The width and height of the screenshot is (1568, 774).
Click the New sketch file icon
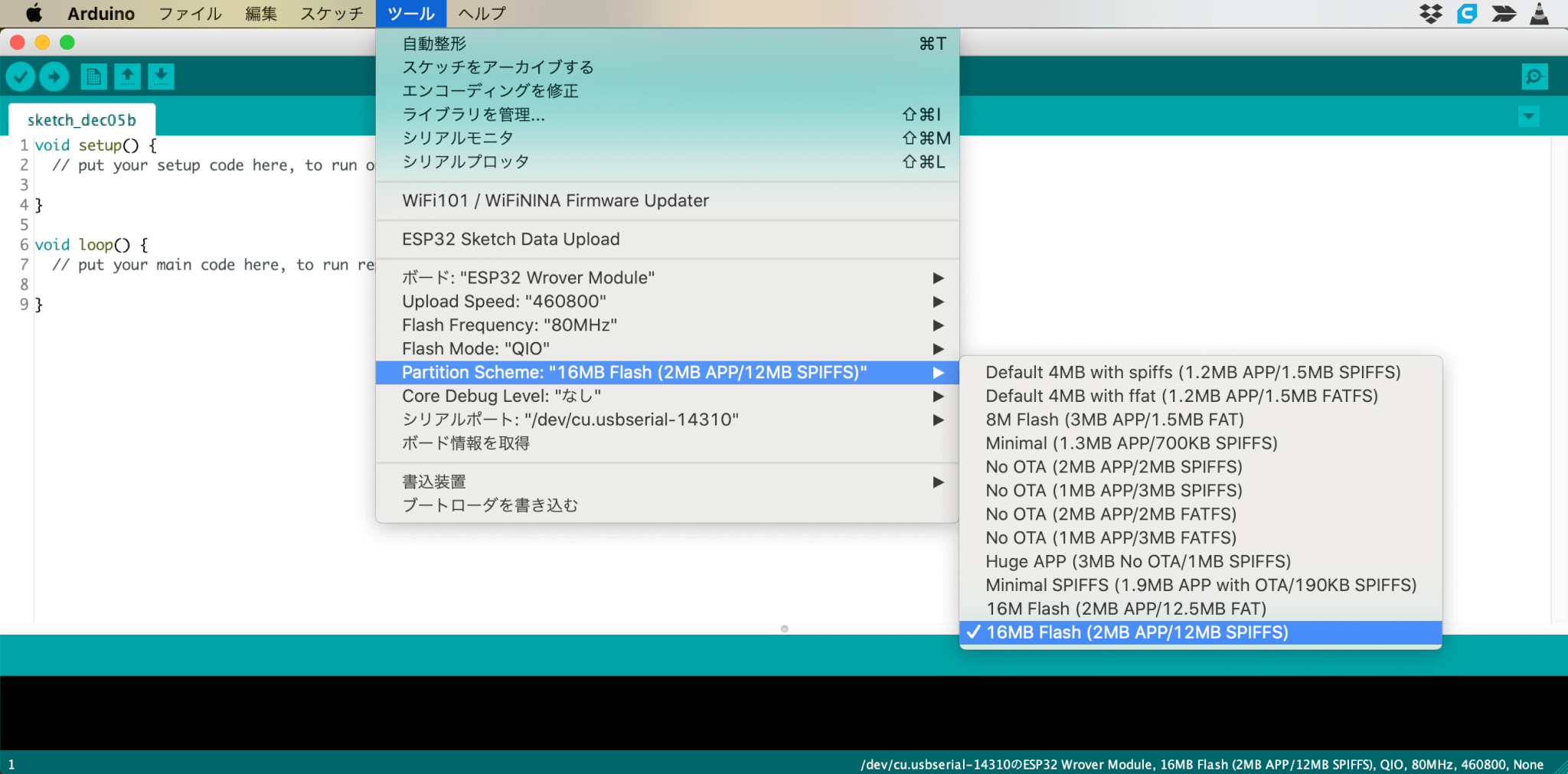pos(93,77)
